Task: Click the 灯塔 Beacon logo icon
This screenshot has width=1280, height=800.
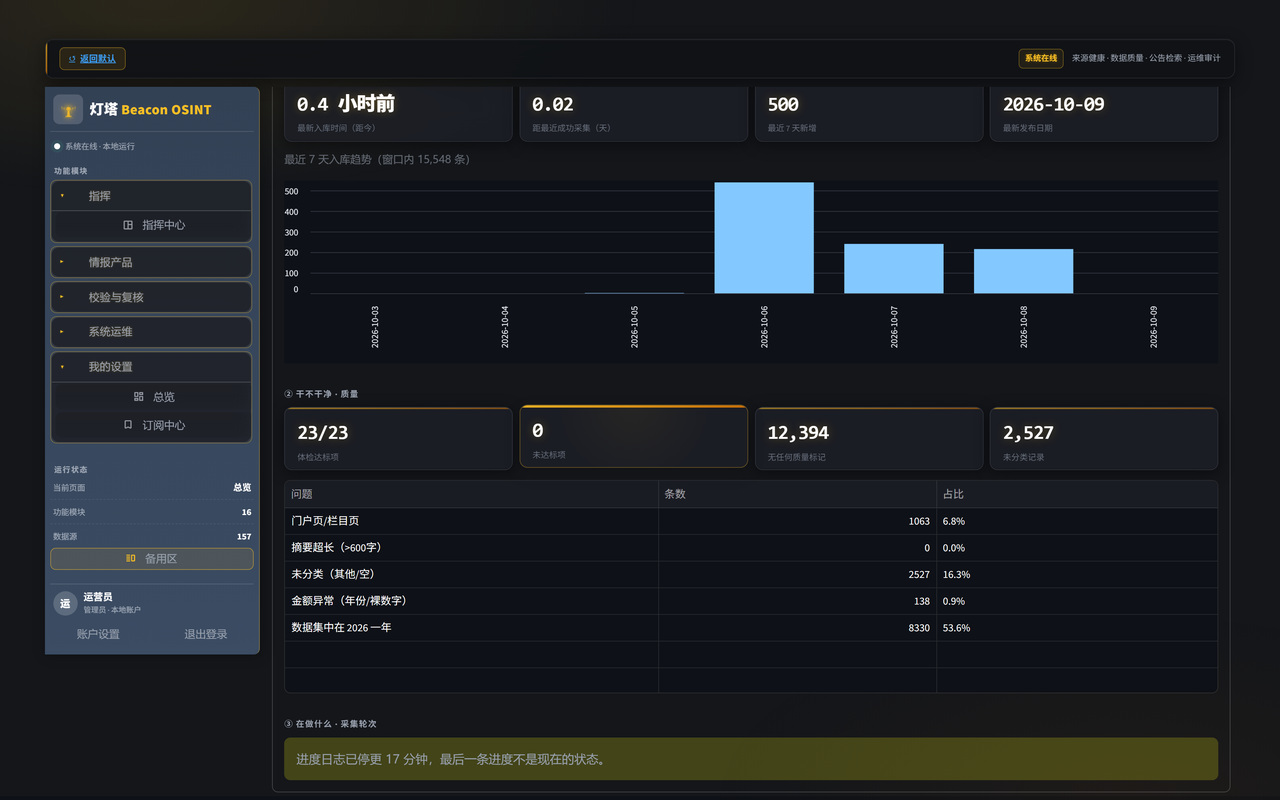Action: point(68,109)
